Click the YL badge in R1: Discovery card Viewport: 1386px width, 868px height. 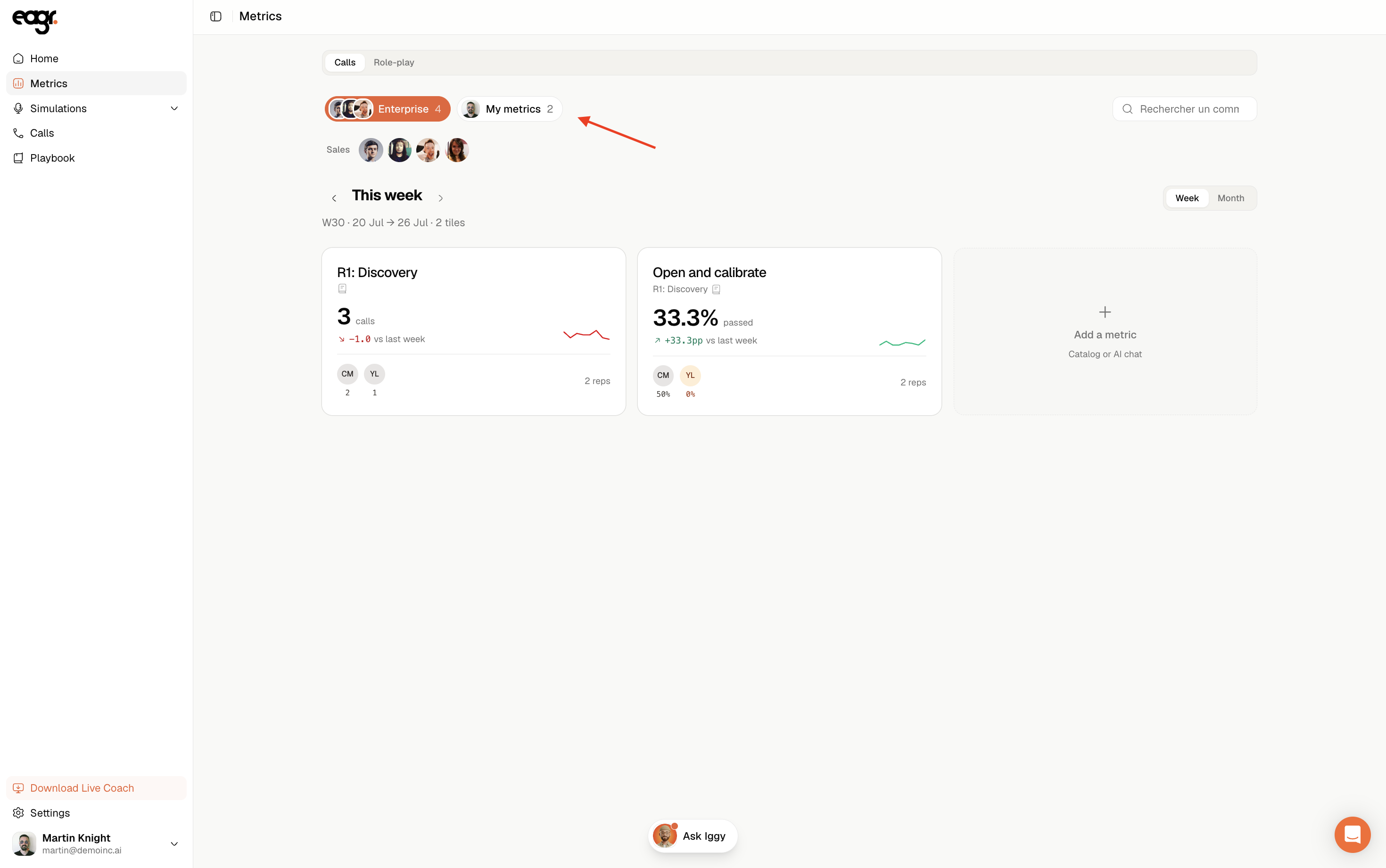click(x=374, y=374)
